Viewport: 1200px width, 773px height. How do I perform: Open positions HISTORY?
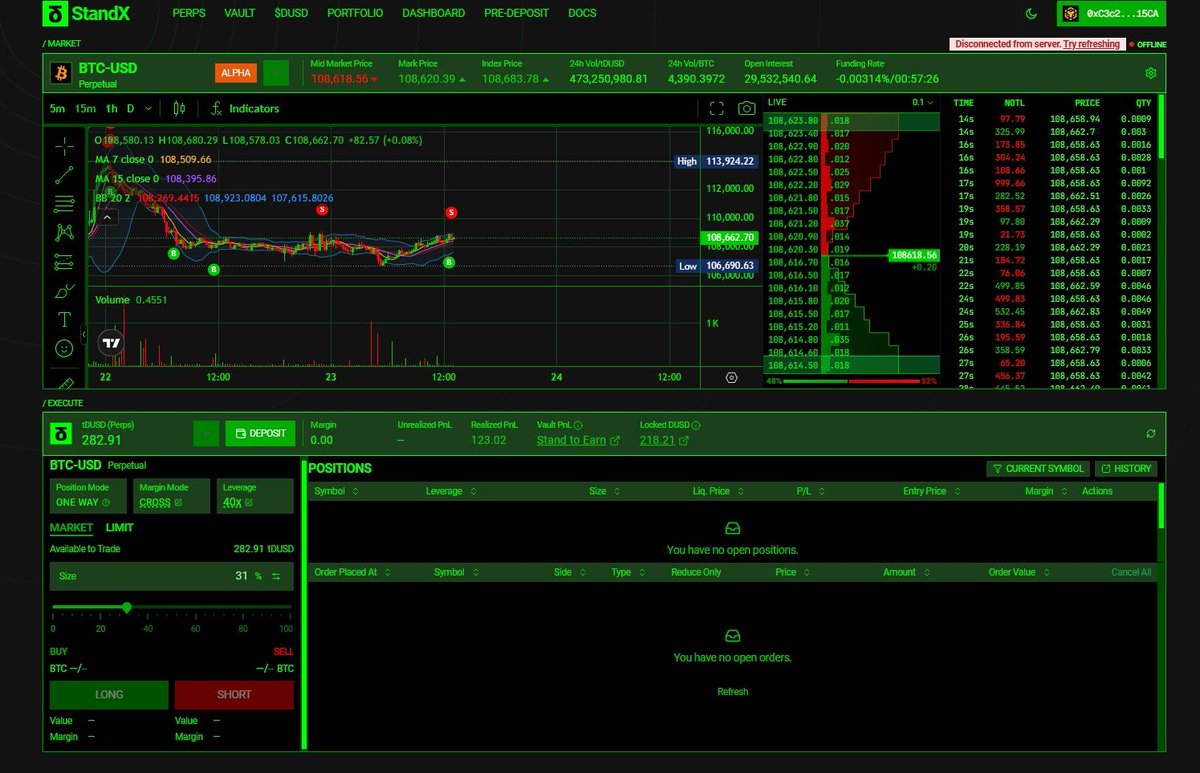click(x=1126, y=468)
